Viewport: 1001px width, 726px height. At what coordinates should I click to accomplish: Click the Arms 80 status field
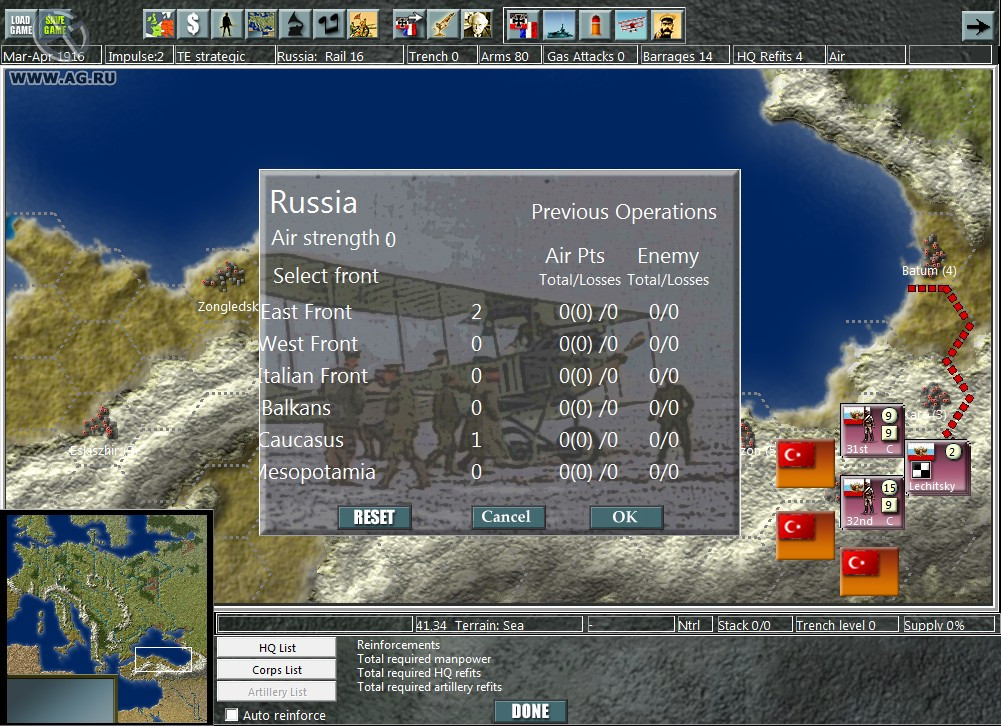[509, 56]
